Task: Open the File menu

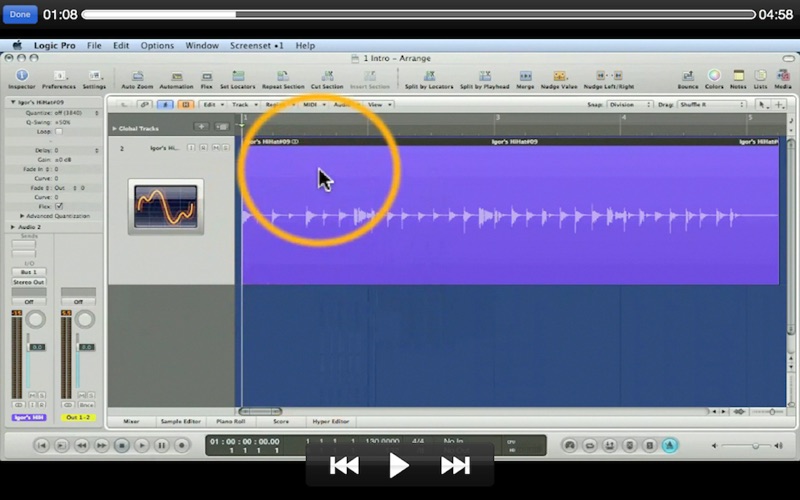Action: (94, 45)
